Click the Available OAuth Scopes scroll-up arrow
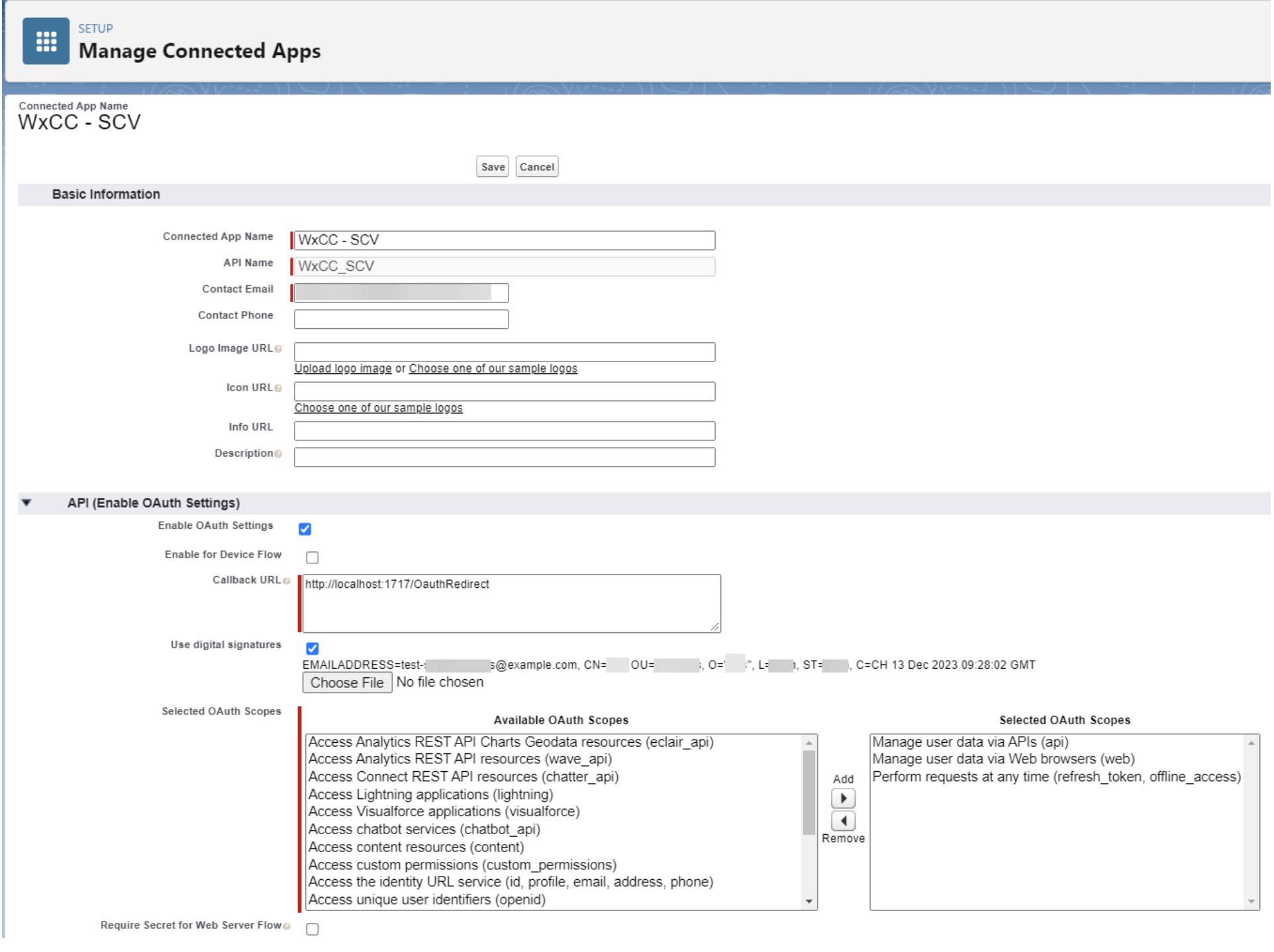The width and height of the screenshot is (1274, 952). click(810, 744)
